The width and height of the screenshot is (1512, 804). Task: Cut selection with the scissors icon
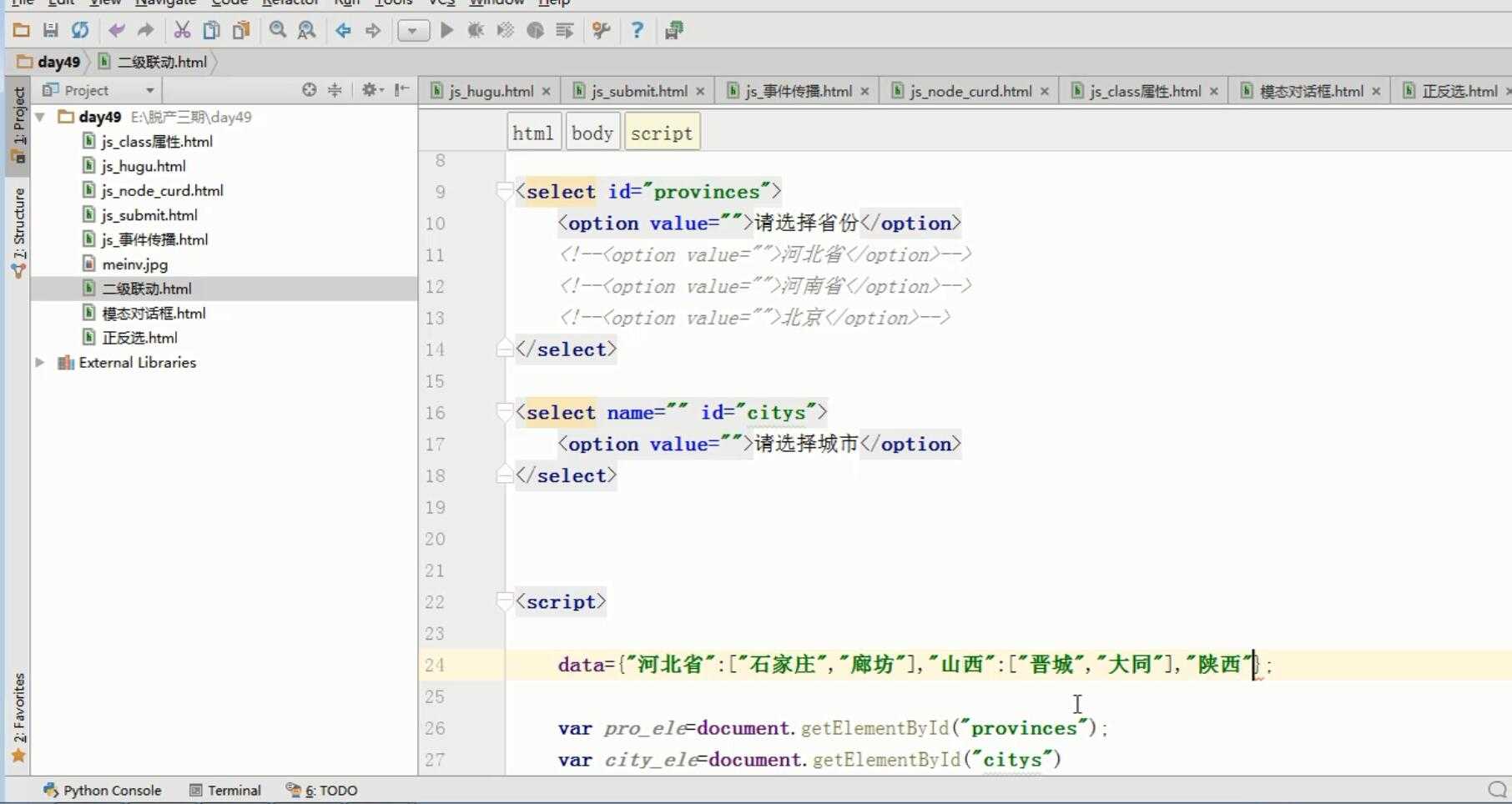pyautogui.click(x=182, y=31)
